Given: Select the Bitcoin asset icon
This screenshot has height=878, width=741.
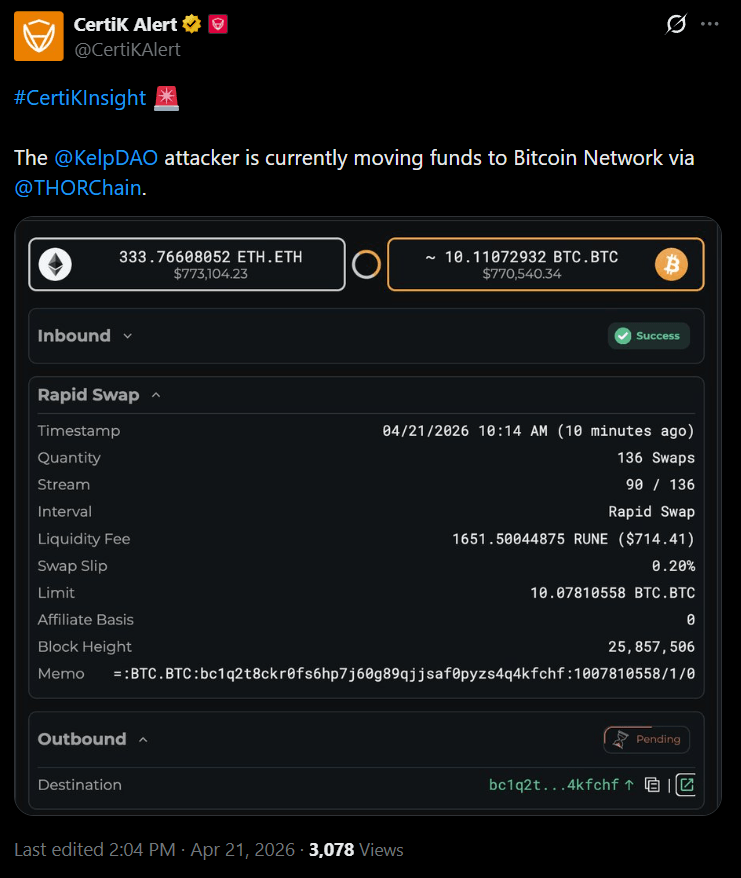Looking at the screenshot, I should [672, 264].
